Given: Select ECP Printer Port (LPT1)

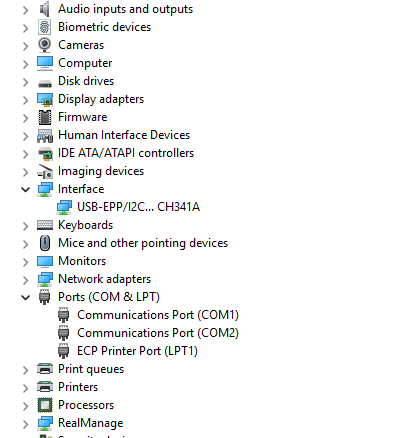Looking at the screenshot, I should pyautogui.click(x=137, y=351).
